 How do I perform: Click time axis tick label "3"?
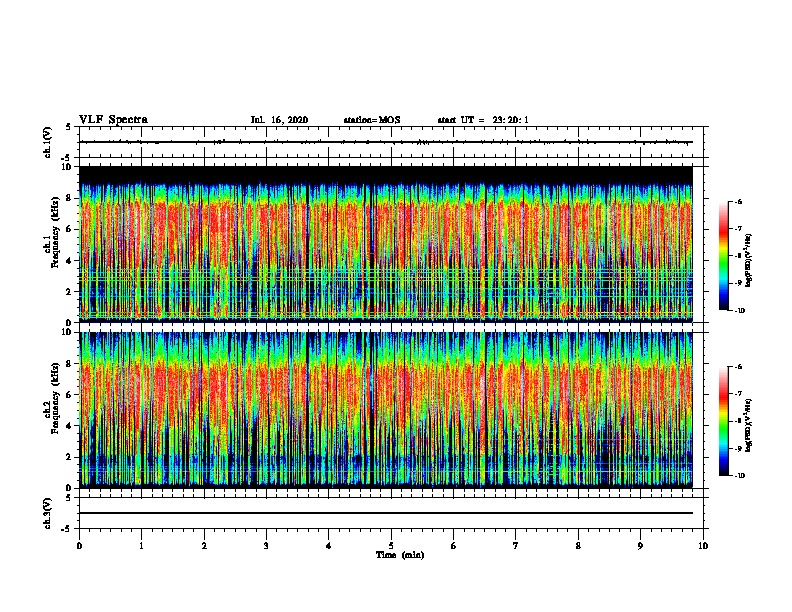click(266, 546)
